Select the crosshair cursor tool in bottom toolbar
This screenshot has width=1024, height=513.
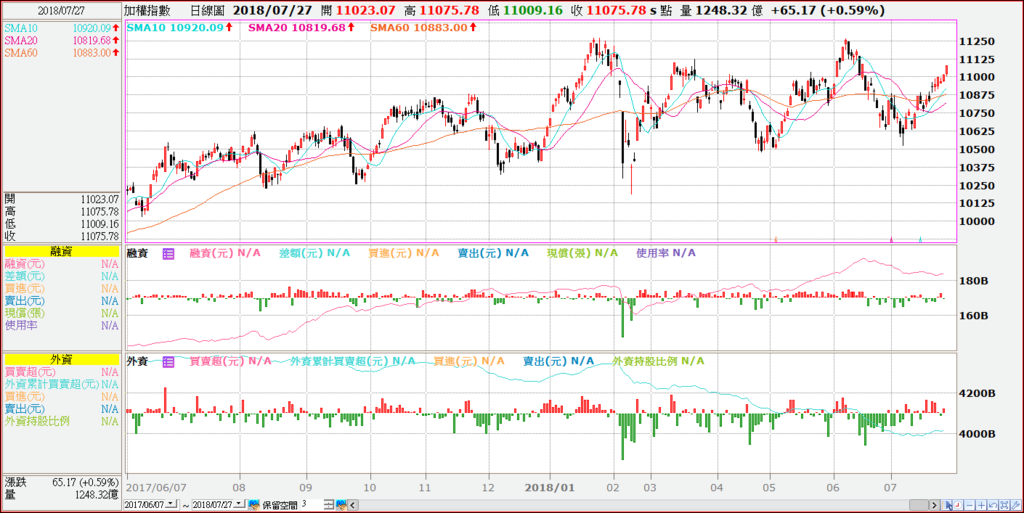(x=946, y=505)
